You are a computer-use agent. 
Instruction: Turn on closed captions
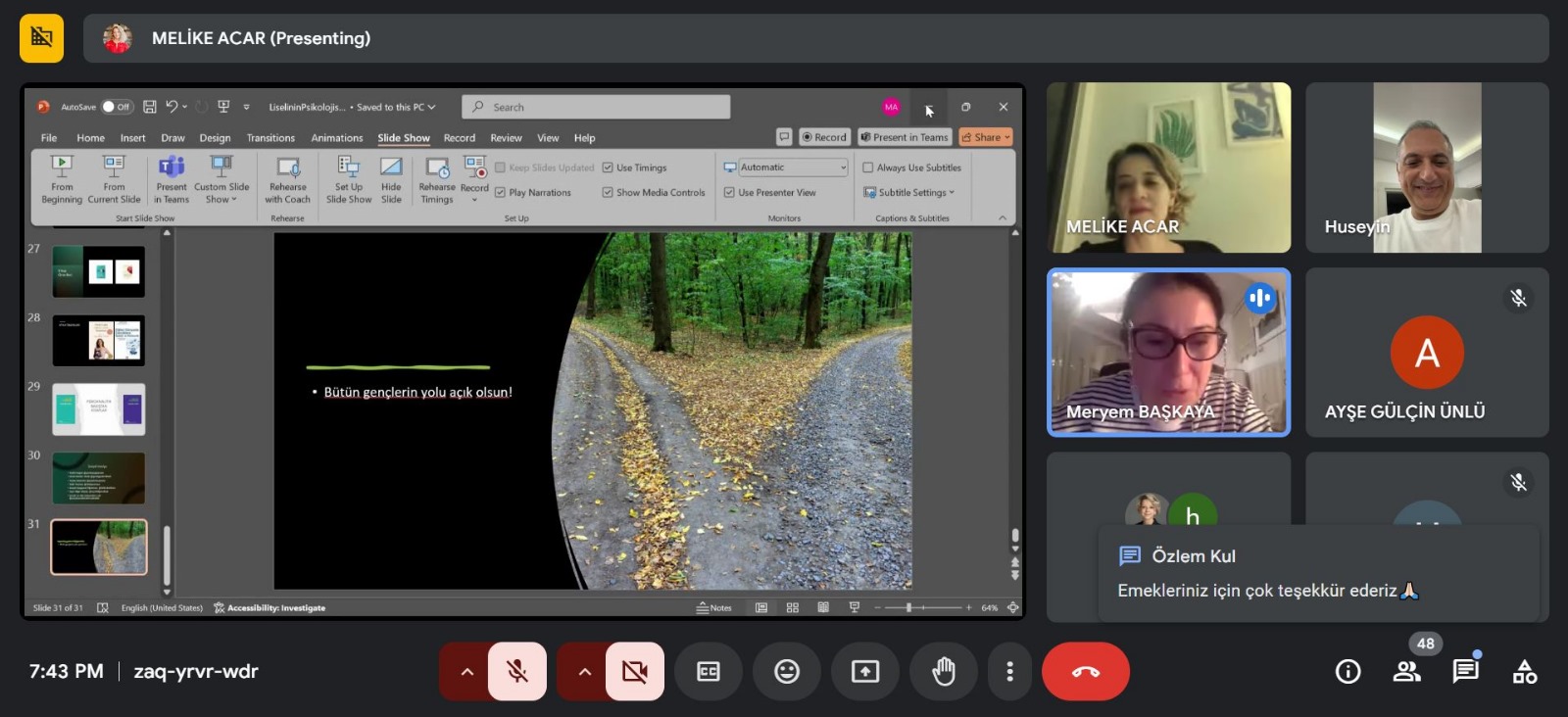click(x=708, y=671)
